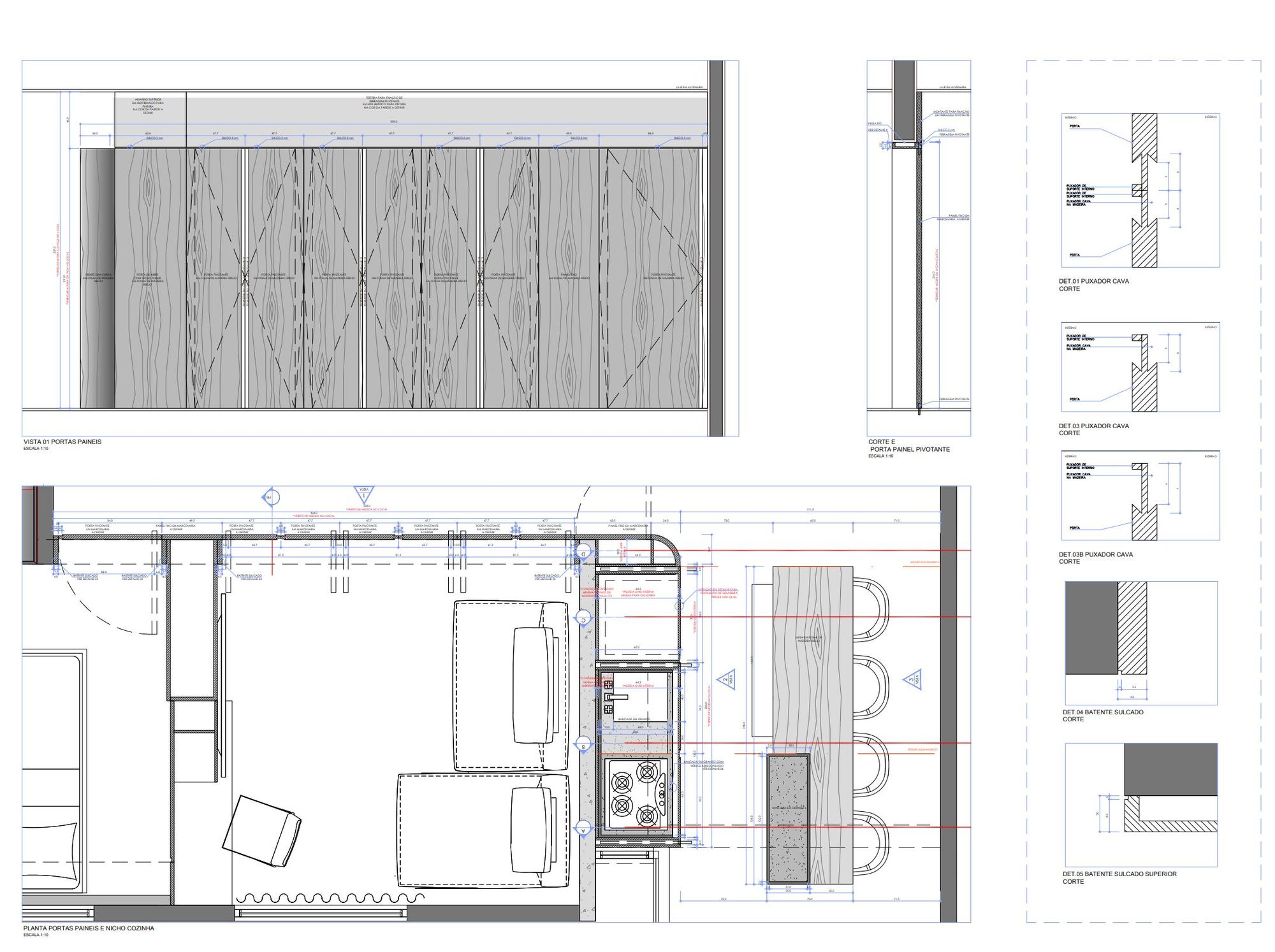Click section marker A circle

[x=583, y=828]
